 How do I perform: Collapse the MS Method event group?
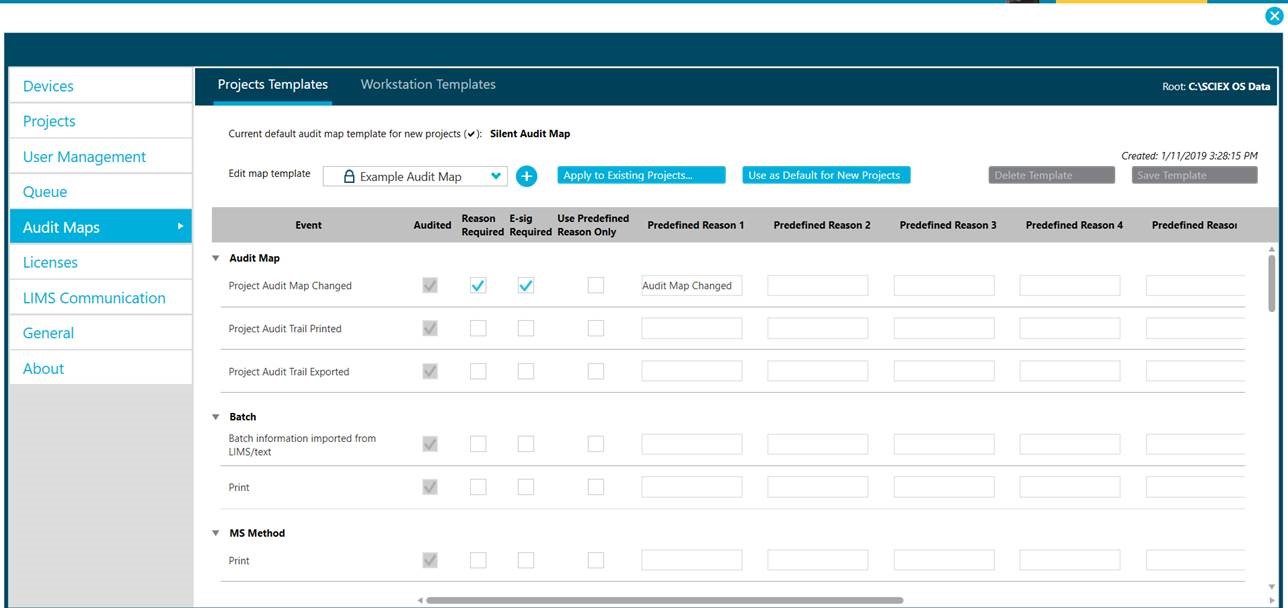coord(215,534)
